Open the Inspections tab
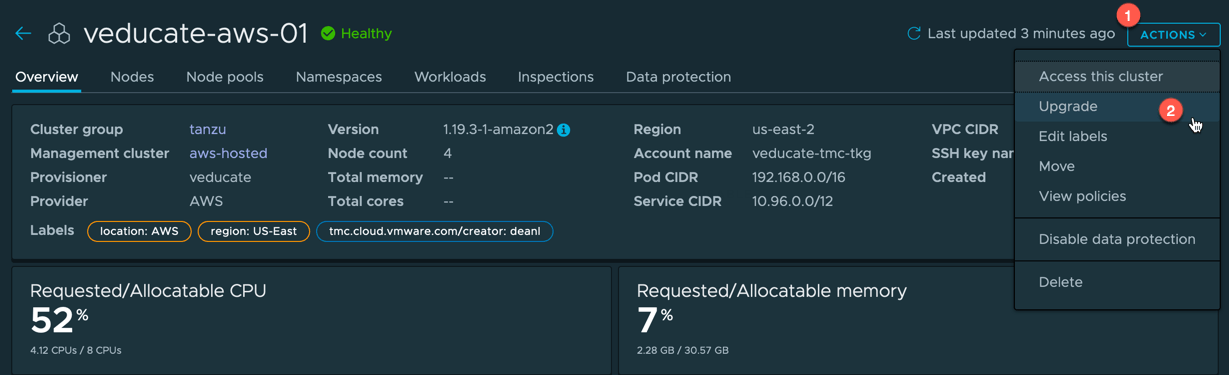Viewport: 1229px width, 375px height. pyautogui.click(x=556, y=77)
